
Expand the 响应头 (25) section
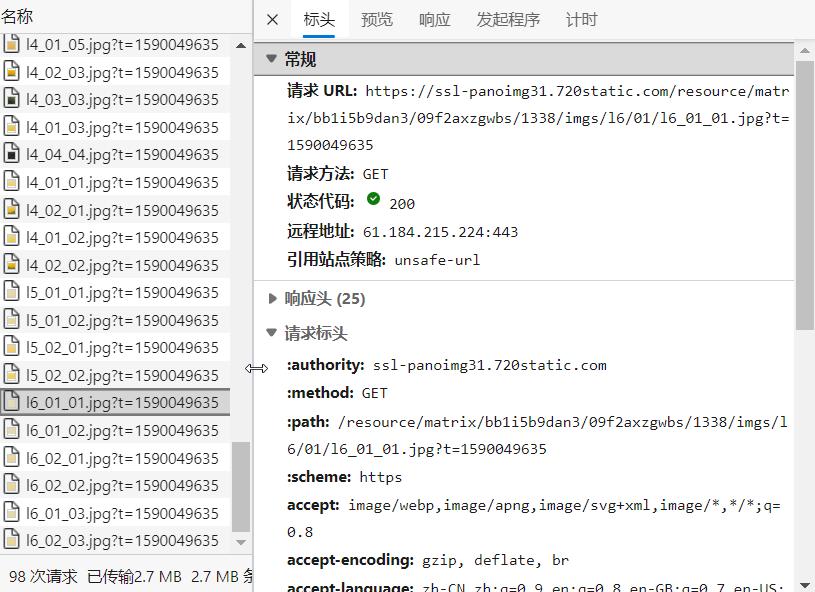273,298
